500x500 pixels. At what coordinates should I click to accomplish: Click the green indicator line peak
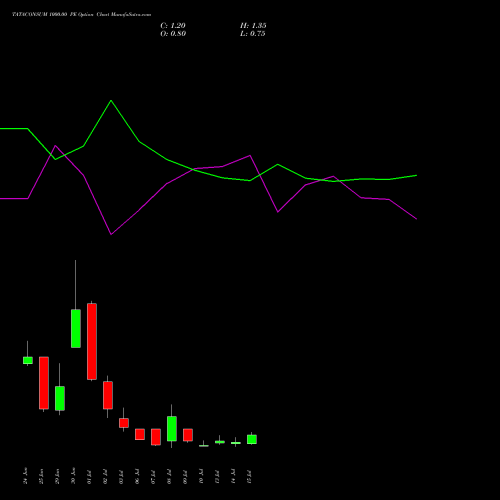[111, 100]
